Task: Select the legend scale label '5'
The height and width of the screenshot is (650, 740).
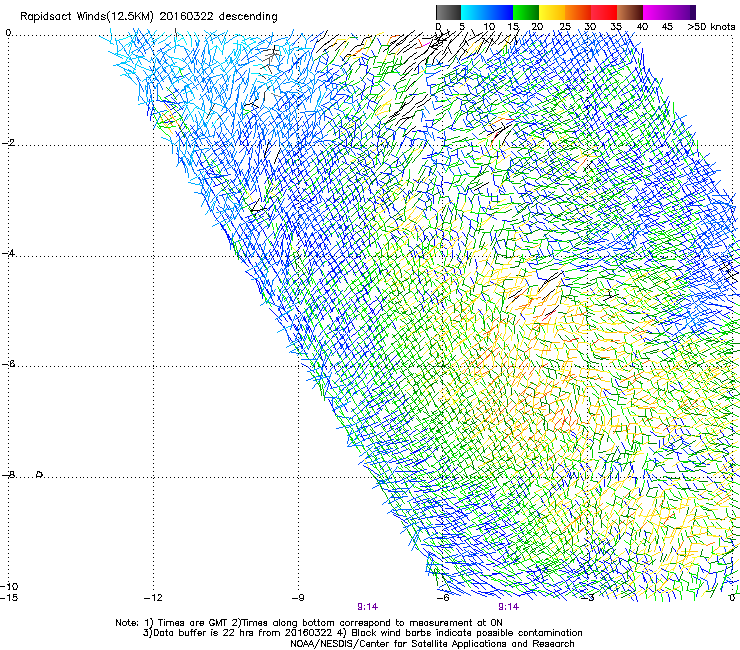Action: (x=462, y=27)
